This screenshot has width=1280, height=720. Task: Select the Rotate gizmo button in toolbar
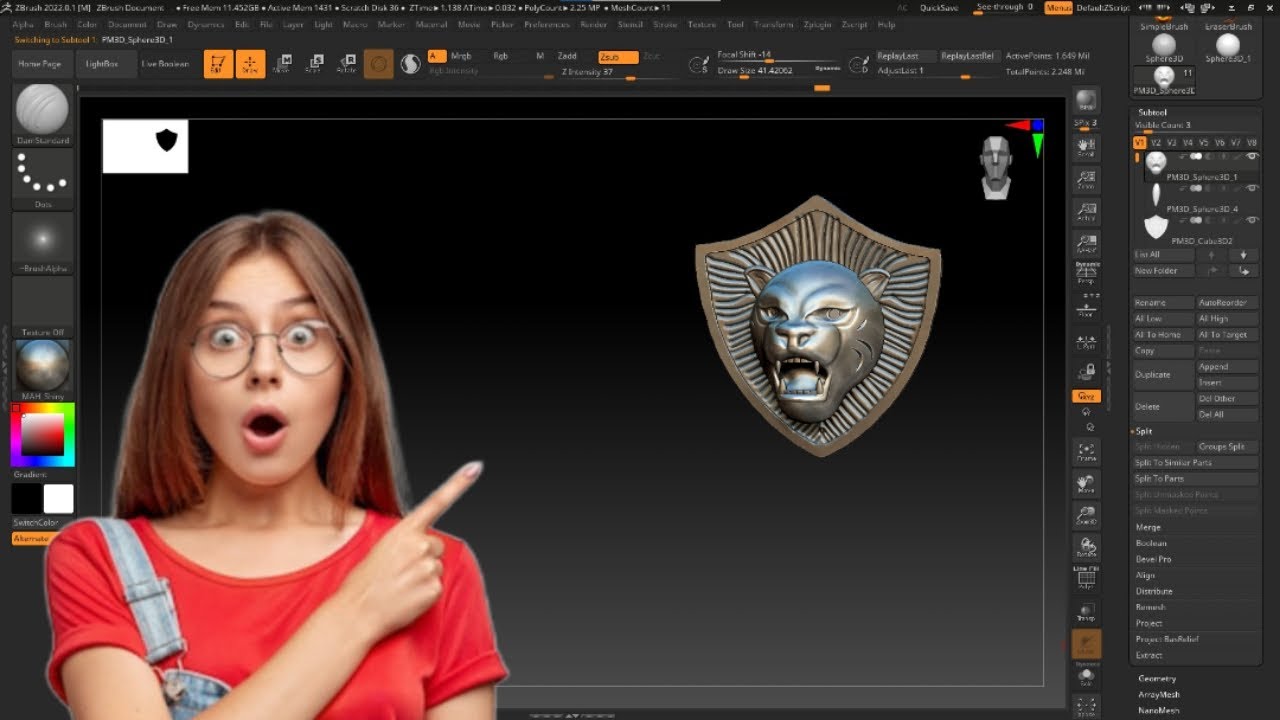click(346, 64)
